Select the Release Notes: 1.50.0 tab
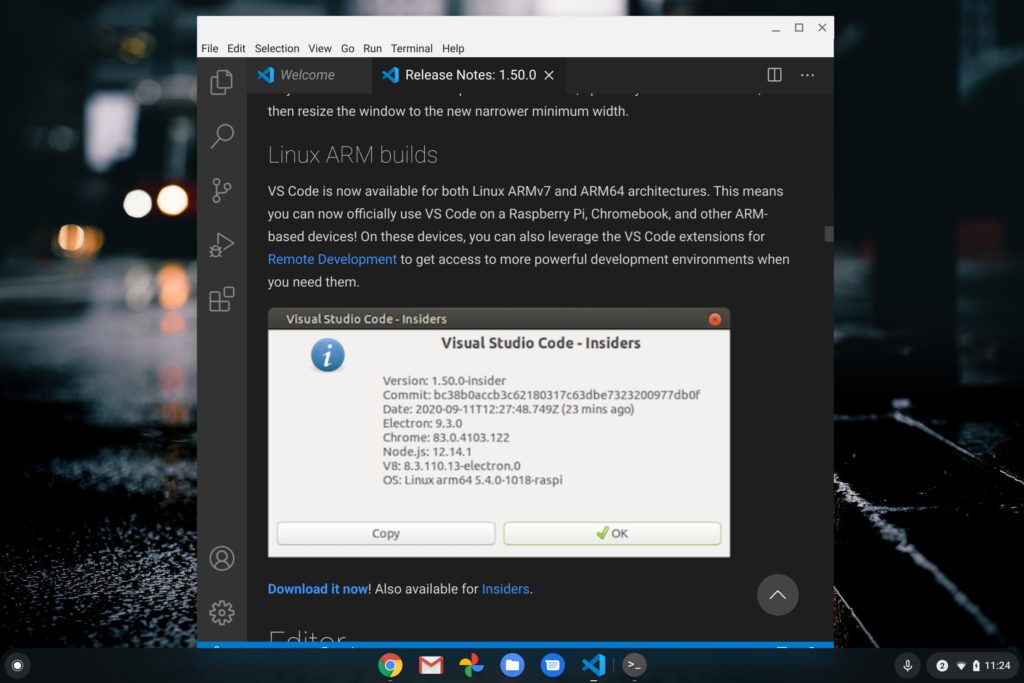 point(470,75)
